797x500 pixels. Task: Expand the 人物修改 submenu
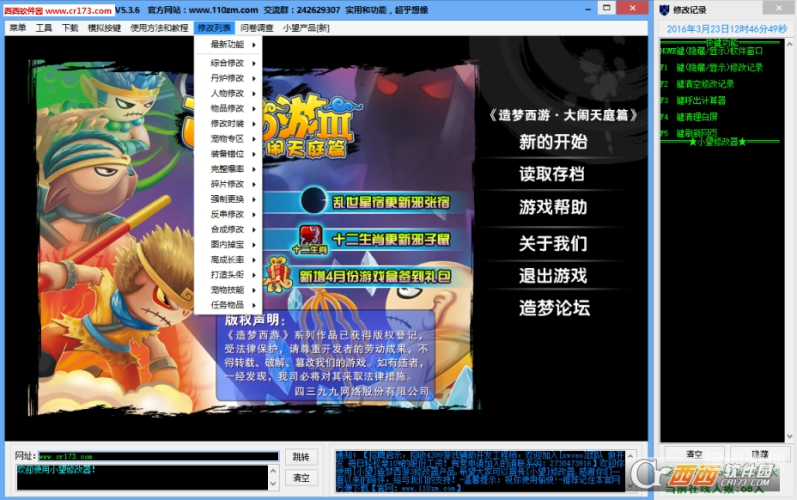click(228, 93)
